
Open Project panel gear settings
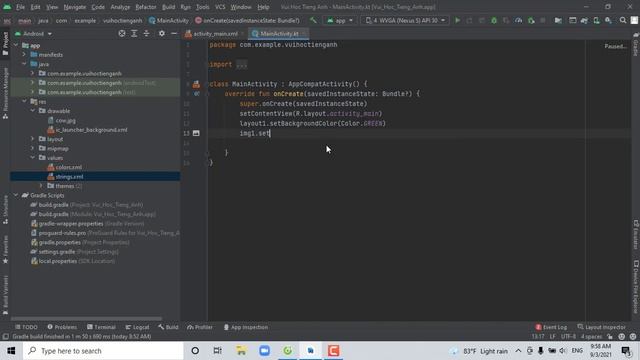pyautogui.click(x=162, y=33)
